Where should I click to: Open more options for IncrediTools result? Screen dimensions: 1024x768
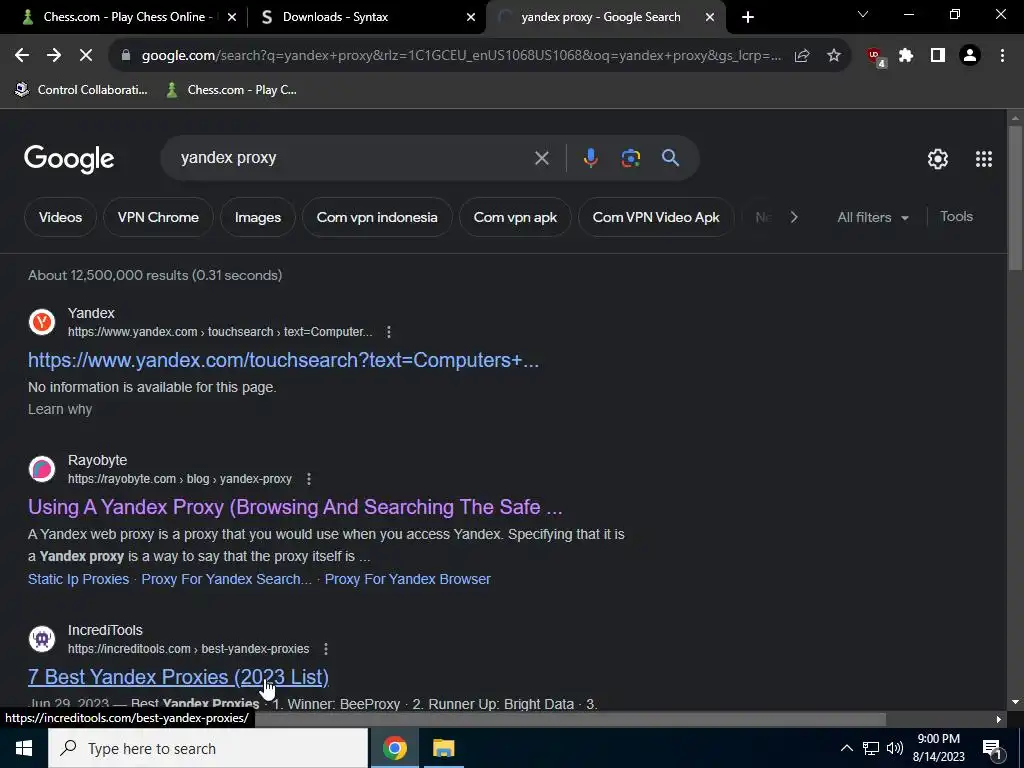click(326, 648)
